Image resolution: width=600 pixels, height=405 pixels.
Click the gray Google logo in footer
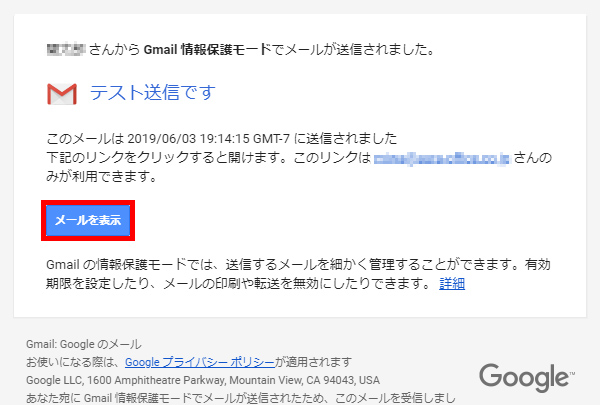tap(527, 377)
